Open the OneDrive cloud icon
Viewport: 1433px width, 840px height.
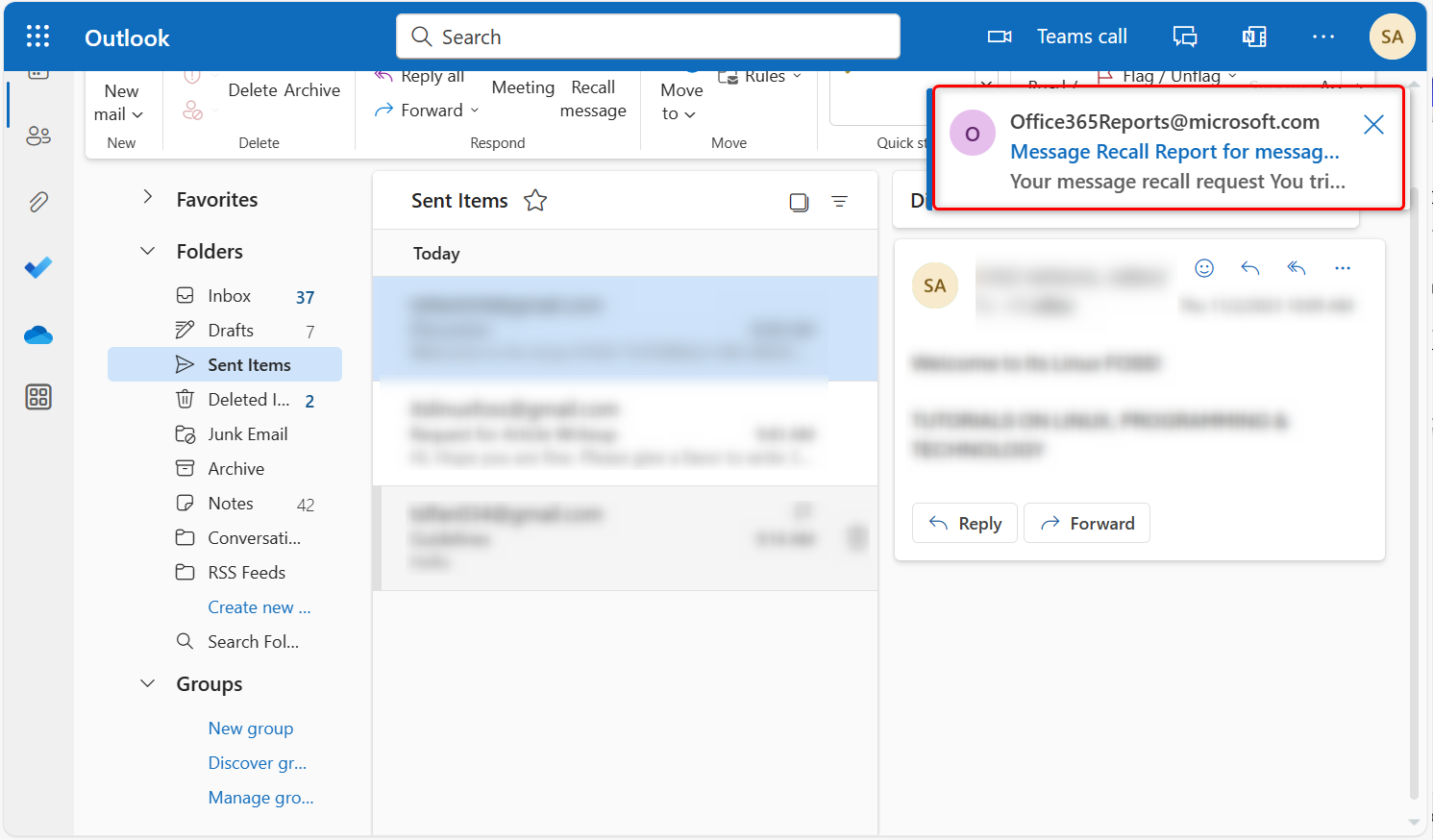[x=38, y=334]
